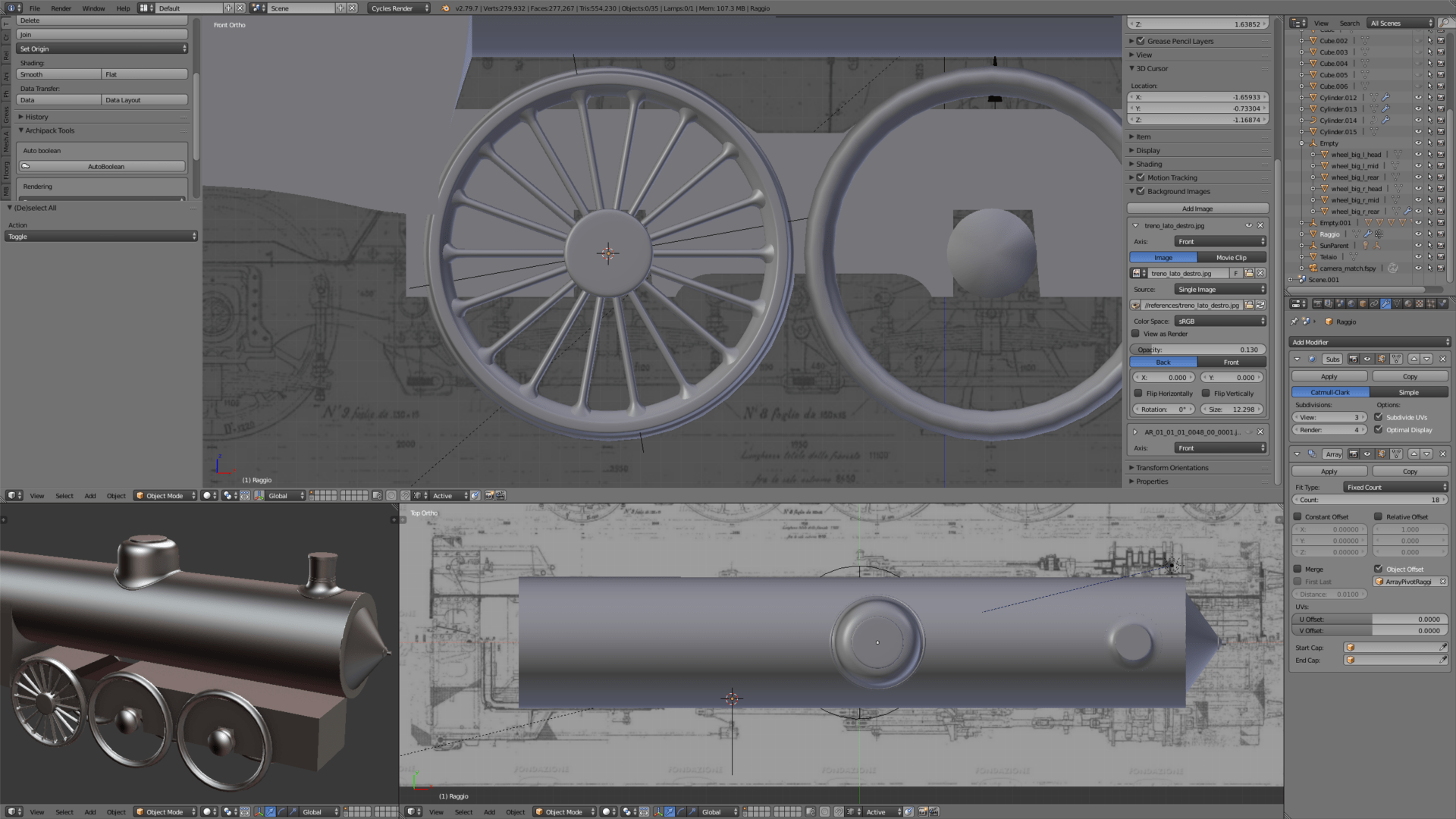Toggle the View as Render checkbox
The height and width of the screenshot is (819, 1456).
click(x=1135, y=334)
